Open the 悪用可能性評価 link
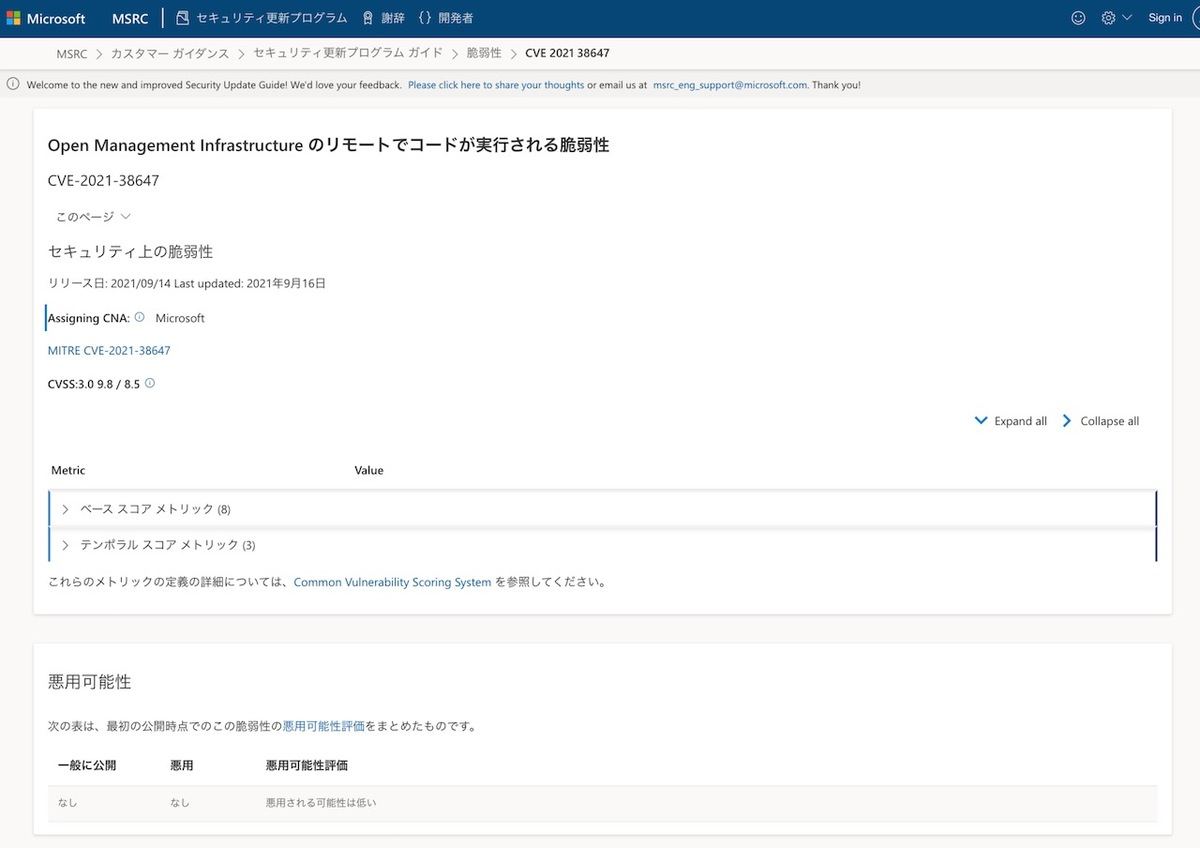Viewport: 1200px width, 848px height. coord(323,726)
